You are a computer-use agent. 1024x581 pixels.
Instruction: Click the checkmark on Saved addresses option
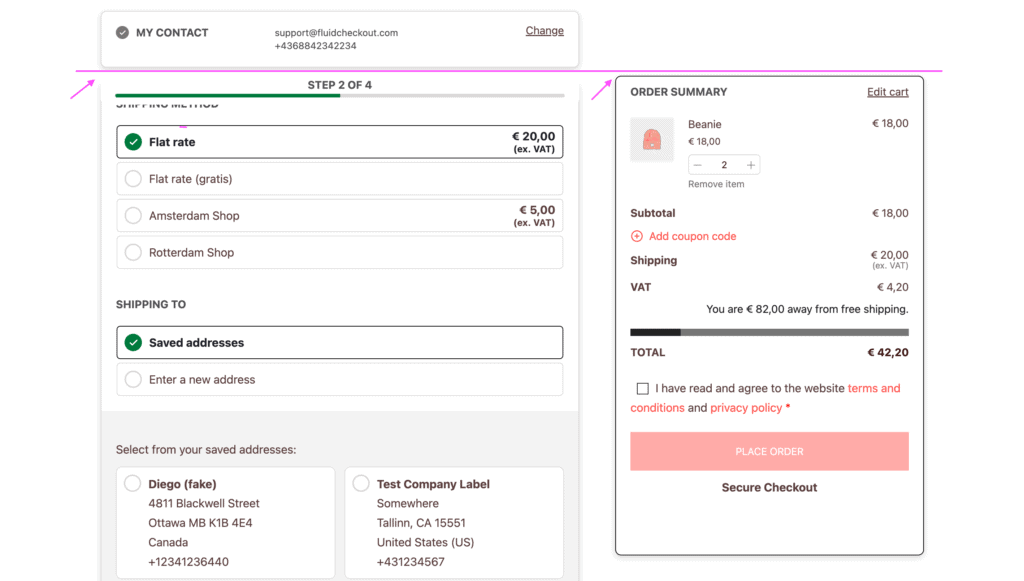[x=132, y=342]
